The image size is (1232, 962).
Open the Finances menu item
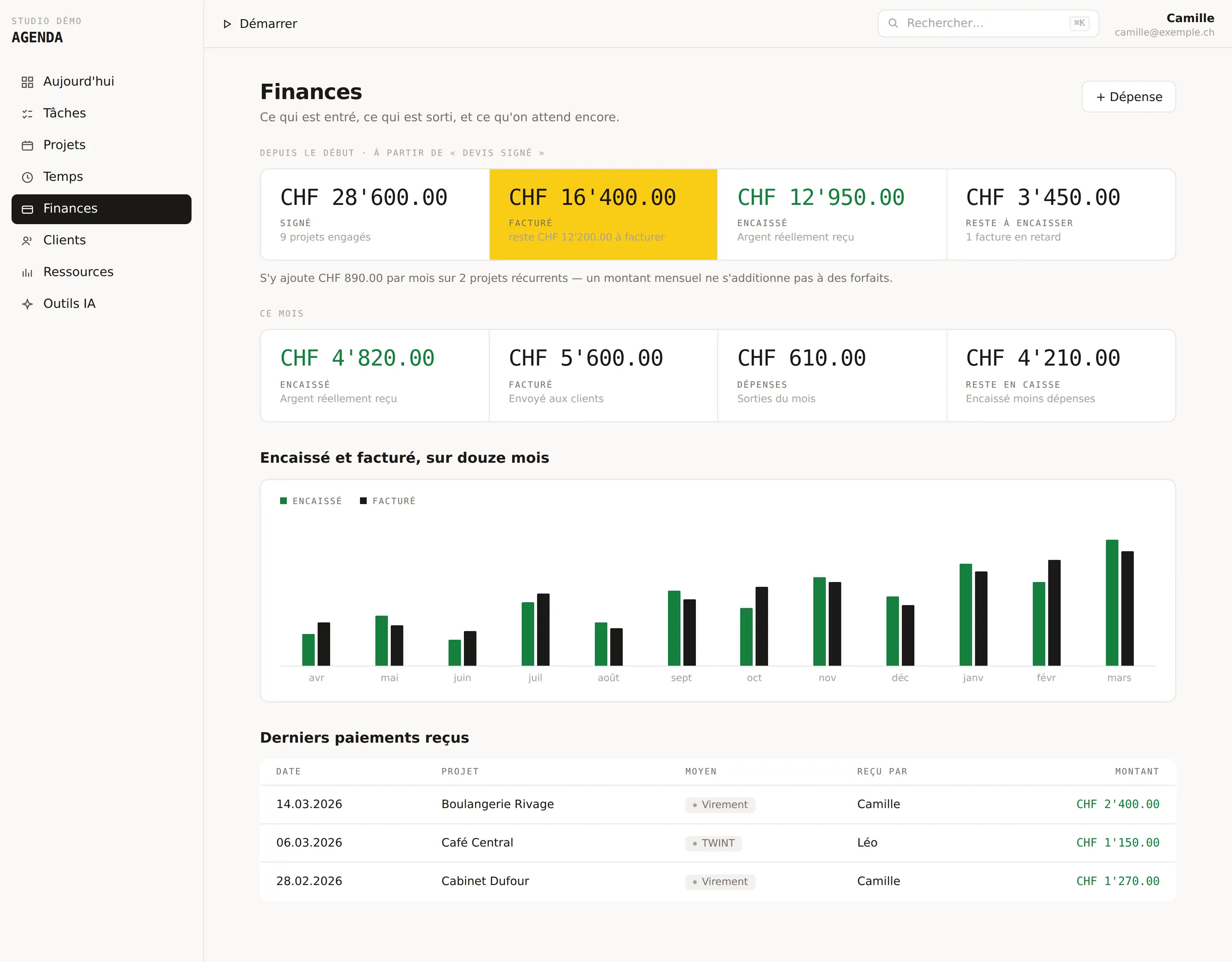[102, 209]
